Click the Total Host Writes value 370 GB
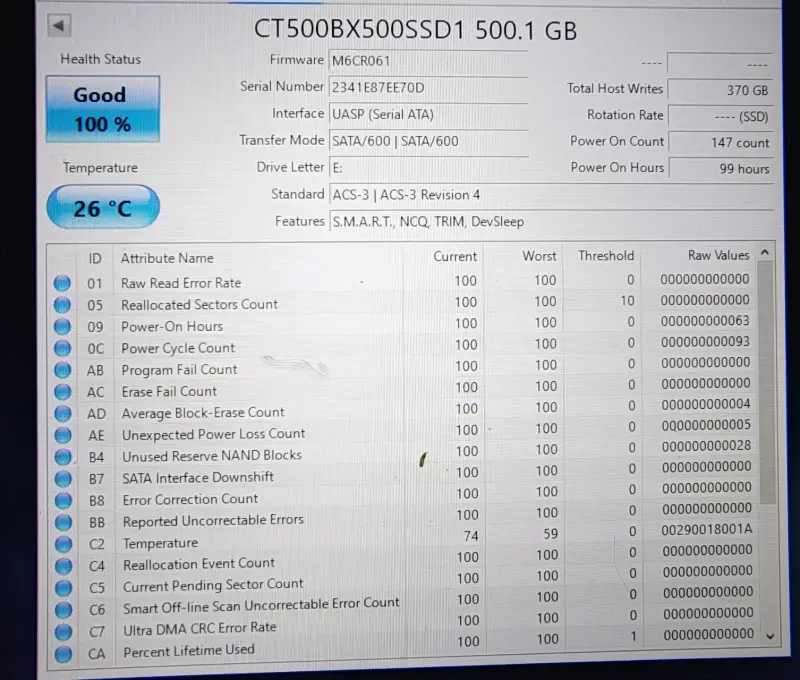The image size is (800, 680). tap(720, 90)
